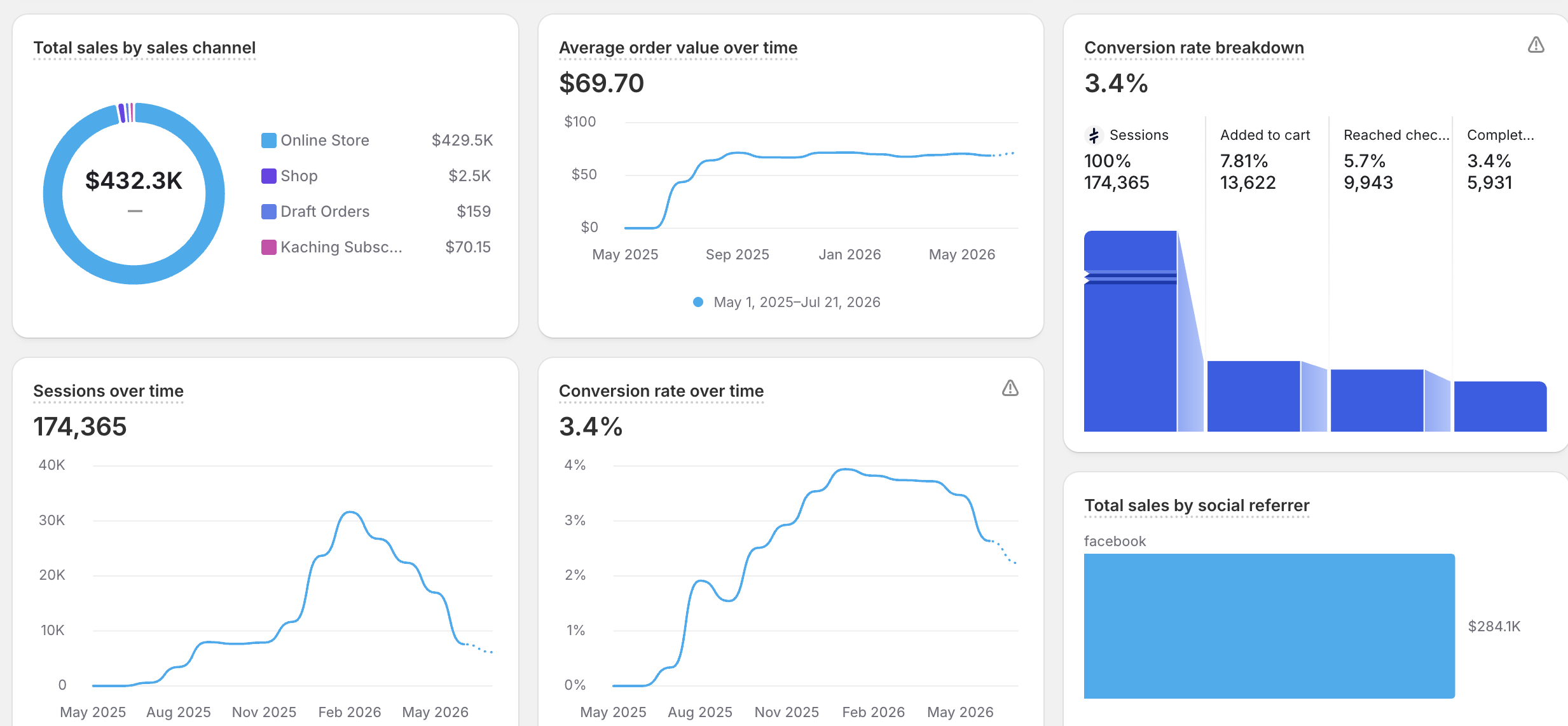Screen dimensions: 1568x726
Task: Click warning icon on Conversion rate breakdown
Action: [1536, 45]
